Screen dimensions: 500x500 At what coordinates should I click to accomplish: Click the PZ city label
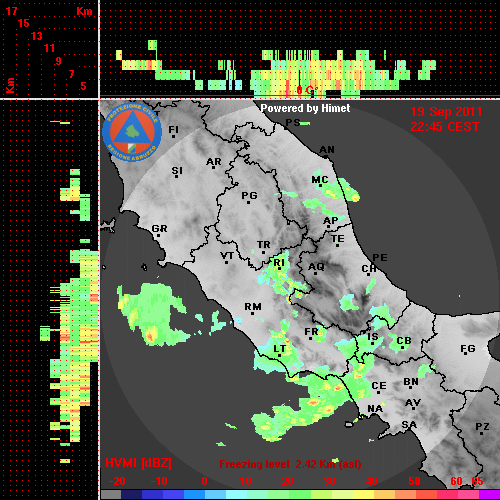[x=482, y=426]
